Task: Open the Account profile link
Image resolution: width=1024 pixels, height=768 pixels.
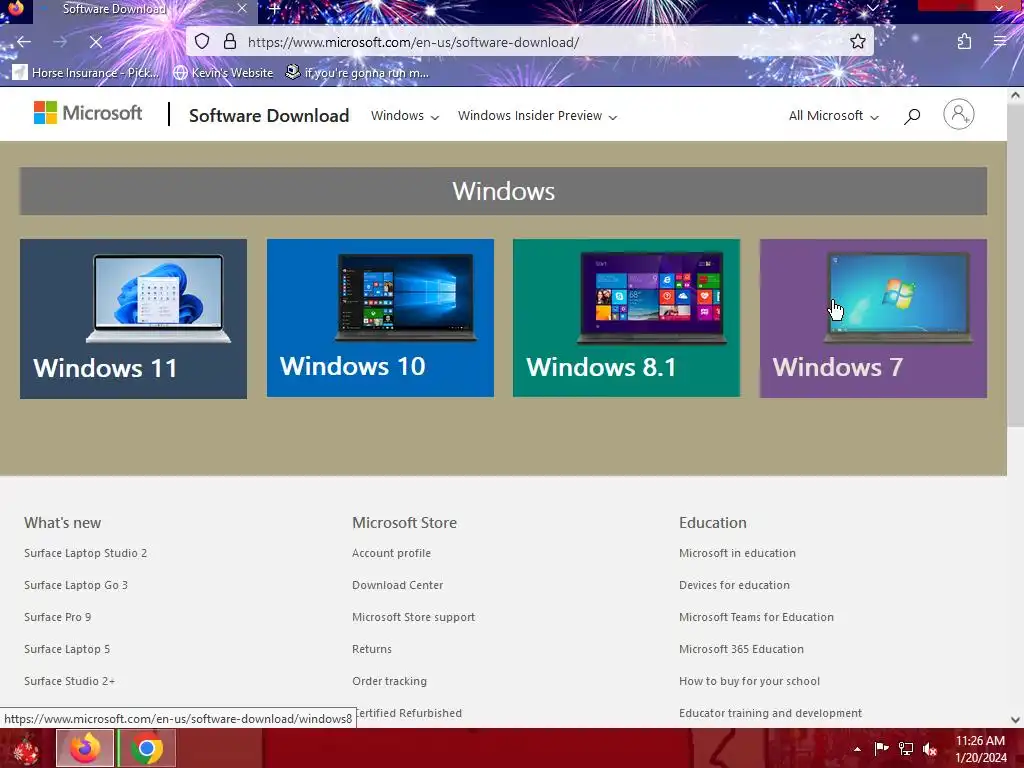Action: pyautogui.click(x=391, y=553)
